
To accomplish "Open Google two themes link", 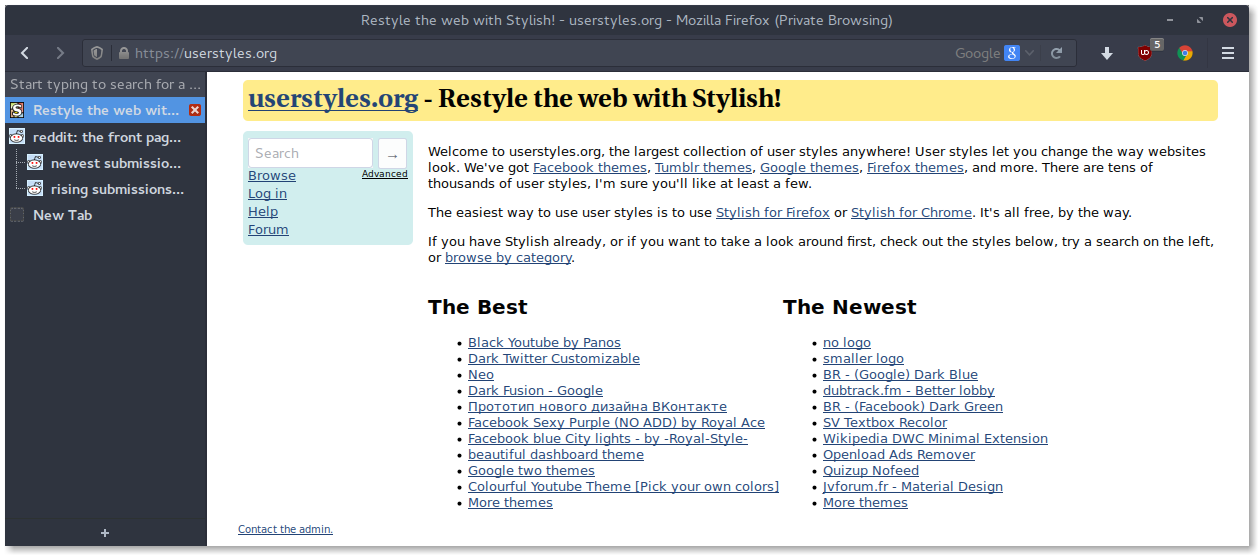I will tap(531, 471).
